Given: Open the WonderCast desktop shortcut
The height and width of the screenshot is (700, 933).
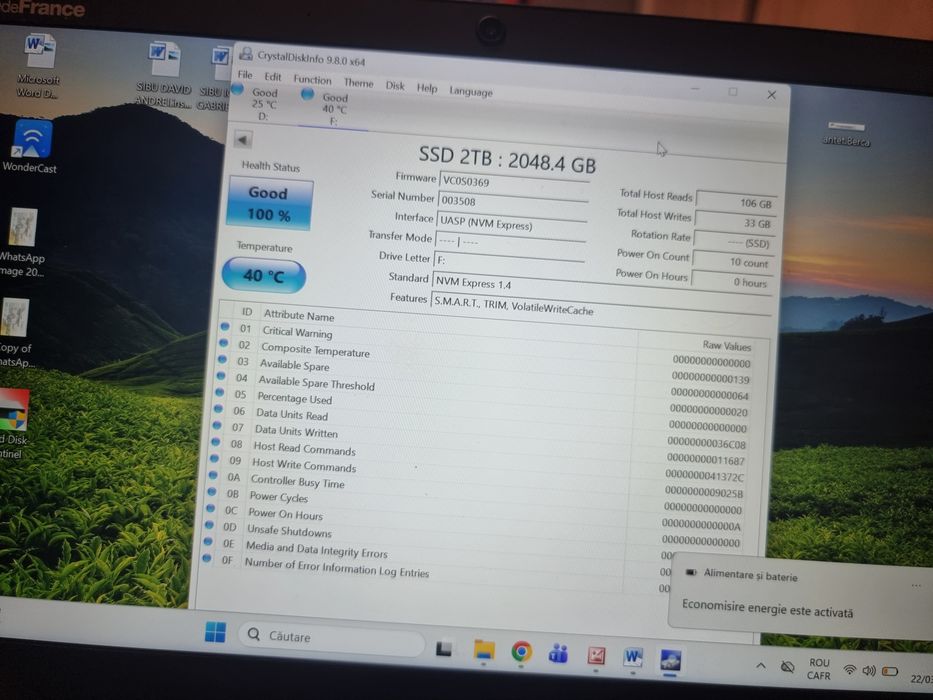Looking at the screenshot, I should click(32, 146).
